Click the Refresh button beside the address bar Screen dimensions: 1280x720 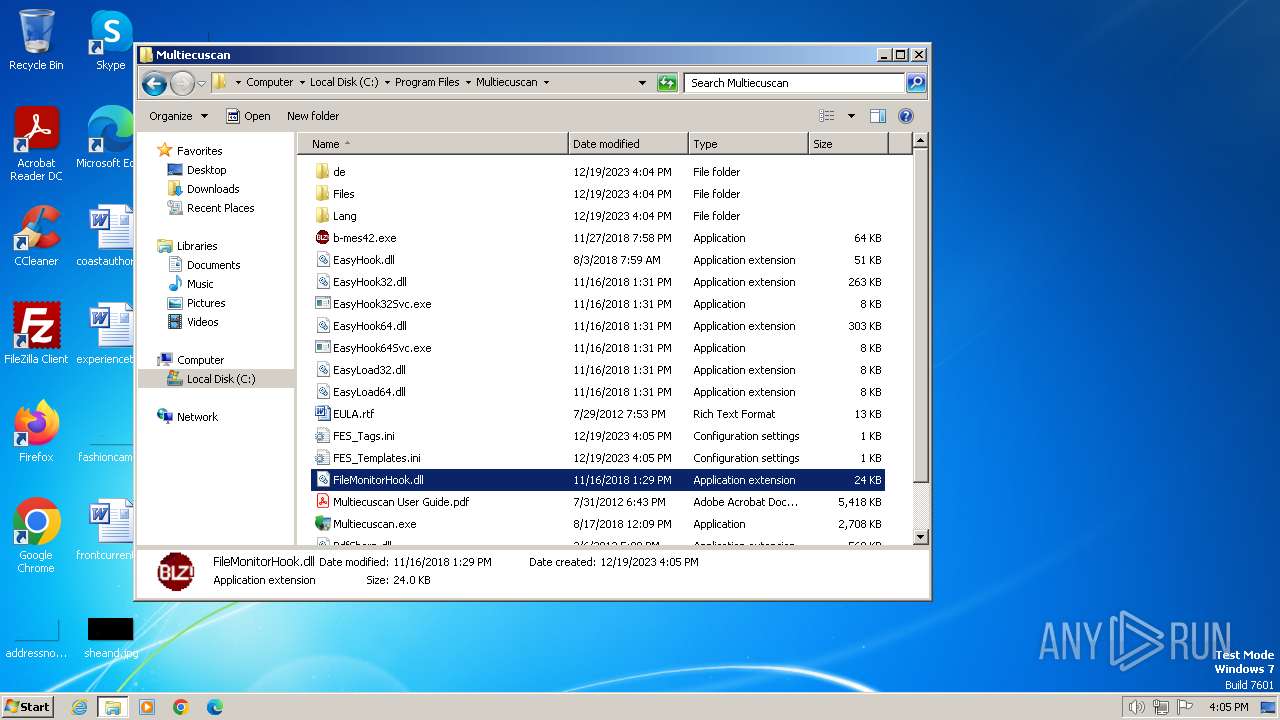pos(667,83)
